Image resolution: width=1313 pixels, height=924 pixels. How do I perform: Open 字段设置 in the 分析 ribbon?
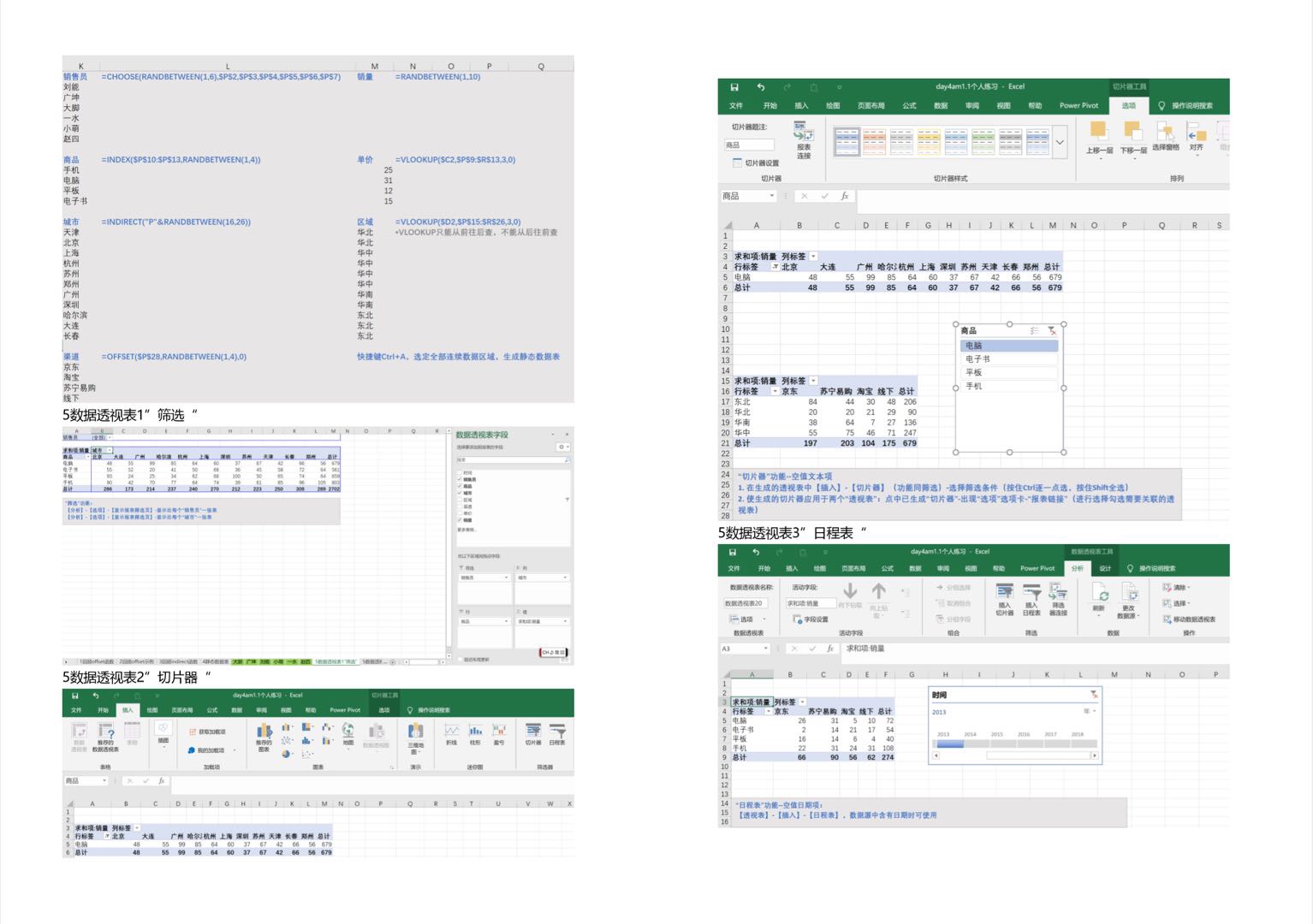tap(811, 619)
